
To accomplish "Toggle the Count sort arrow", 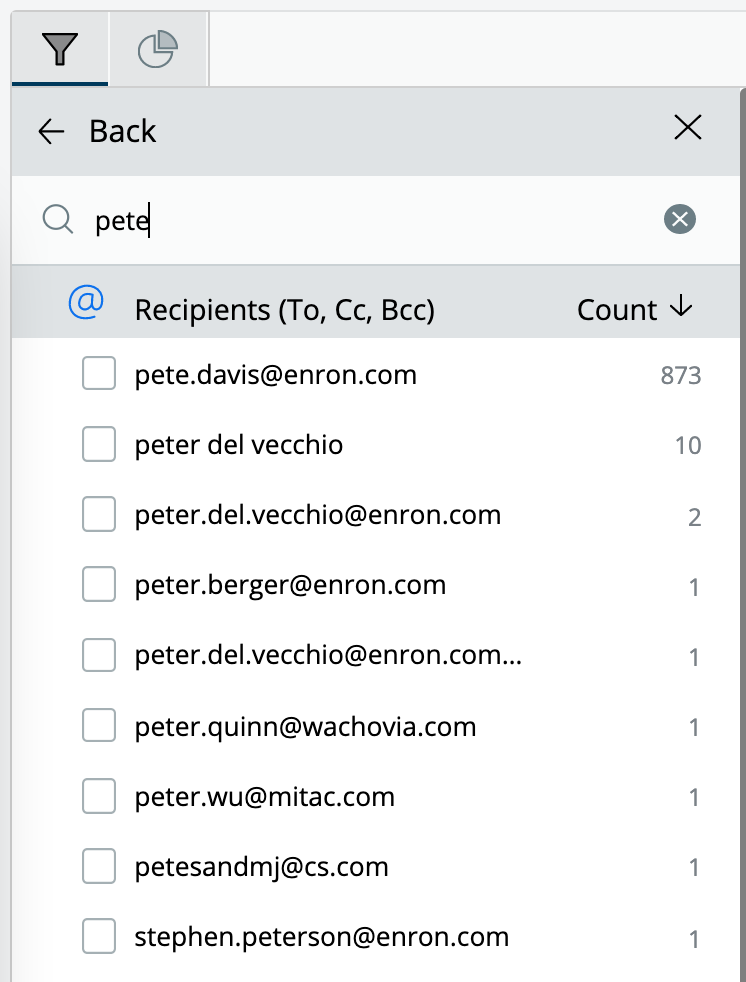I will click(680, 307).
